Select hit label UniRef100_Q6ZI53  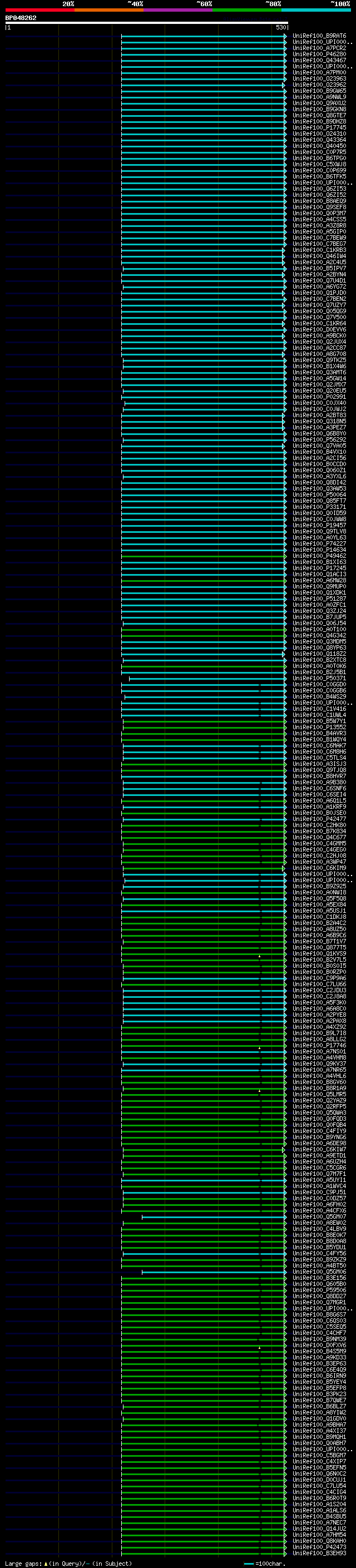point(319,189)
